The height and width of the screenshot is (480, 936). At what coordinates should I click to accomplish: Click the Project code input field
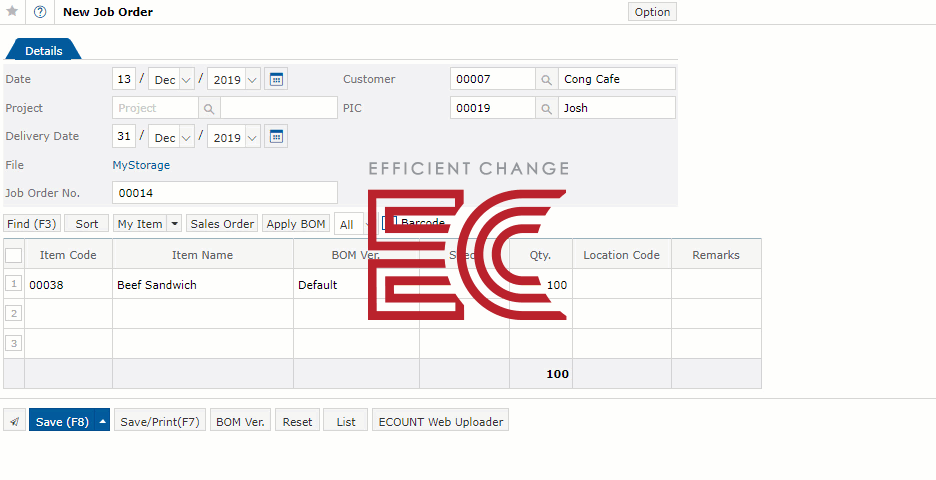click(155, 108)
